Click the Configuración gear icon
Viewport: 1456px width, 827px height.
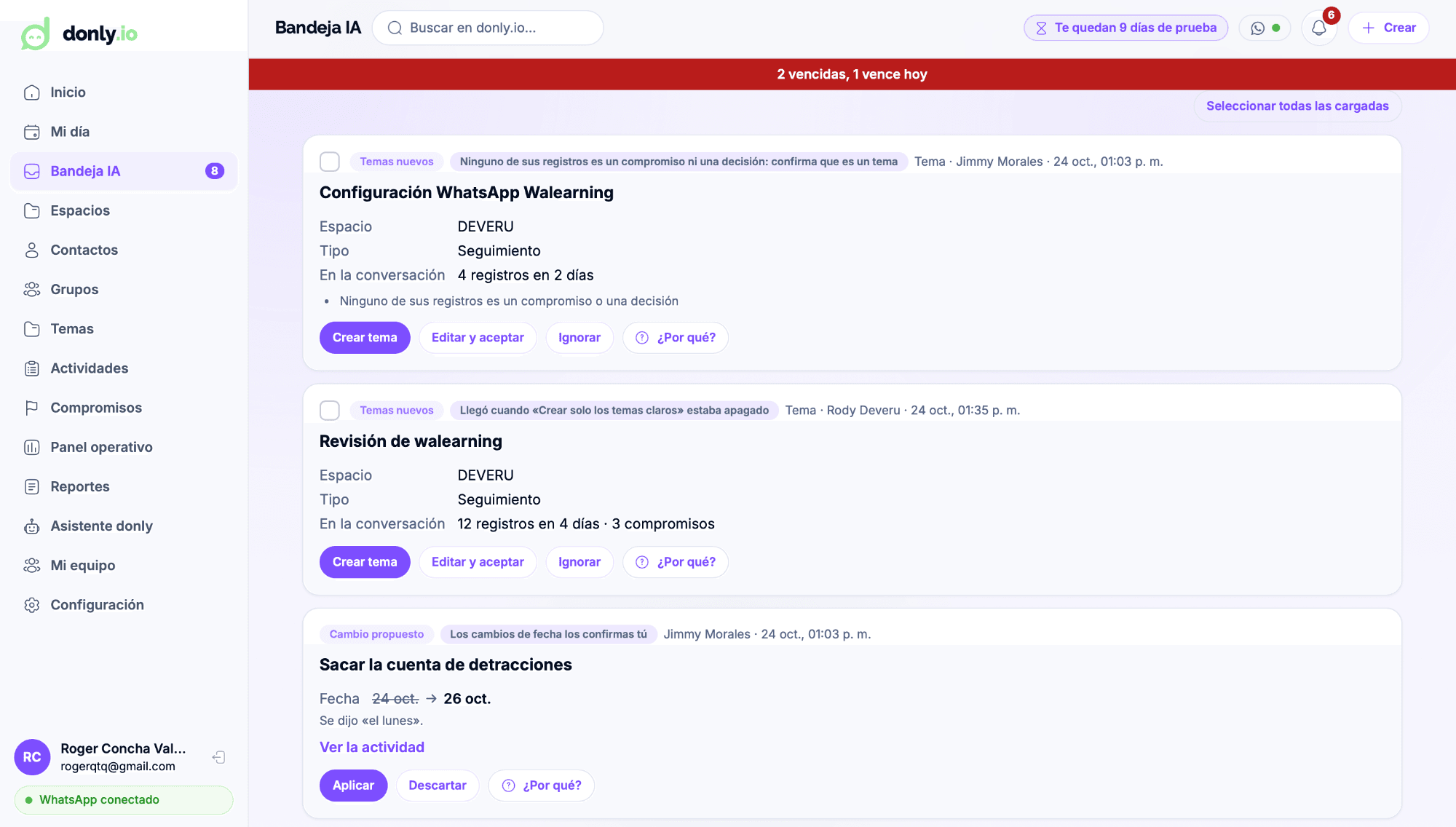(32, 605)
